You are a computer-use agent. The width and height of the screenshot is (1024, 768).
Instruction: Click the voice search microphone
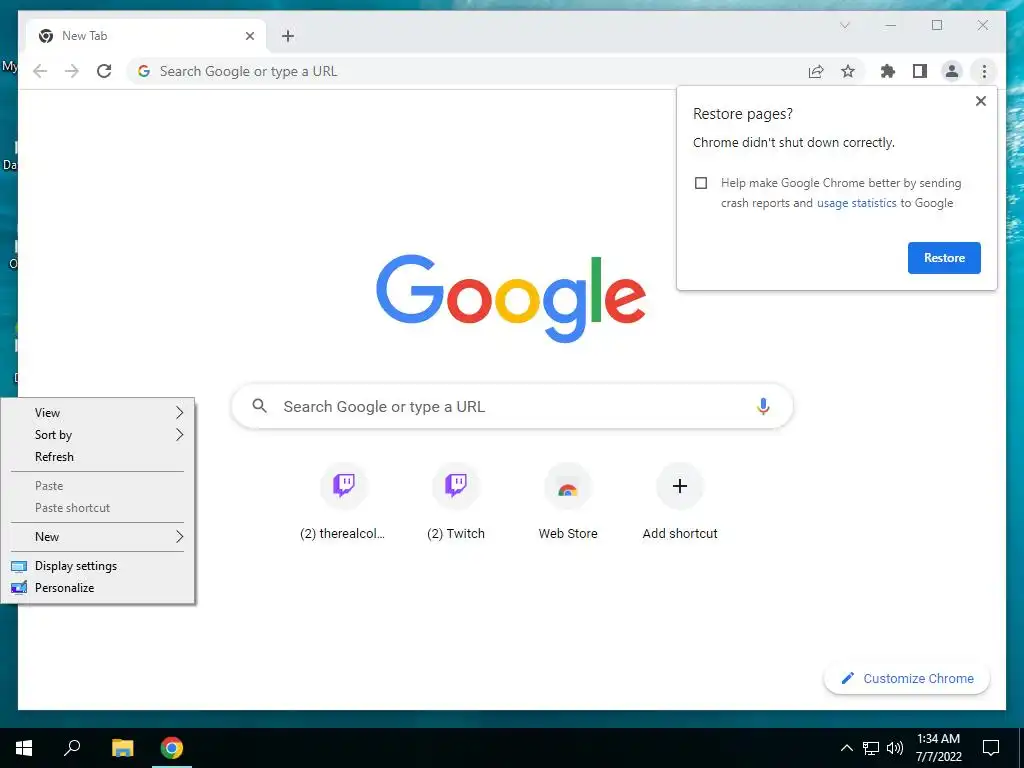pyautogui.click(x=763, y=406)
